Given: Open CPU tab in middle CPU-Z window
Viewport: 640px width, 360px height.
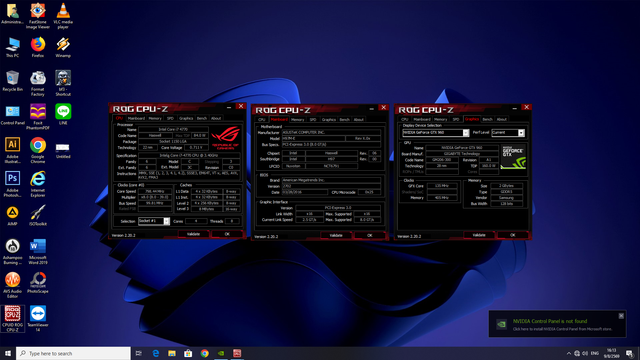Looking at the screenshot, I should pos(262,120).
